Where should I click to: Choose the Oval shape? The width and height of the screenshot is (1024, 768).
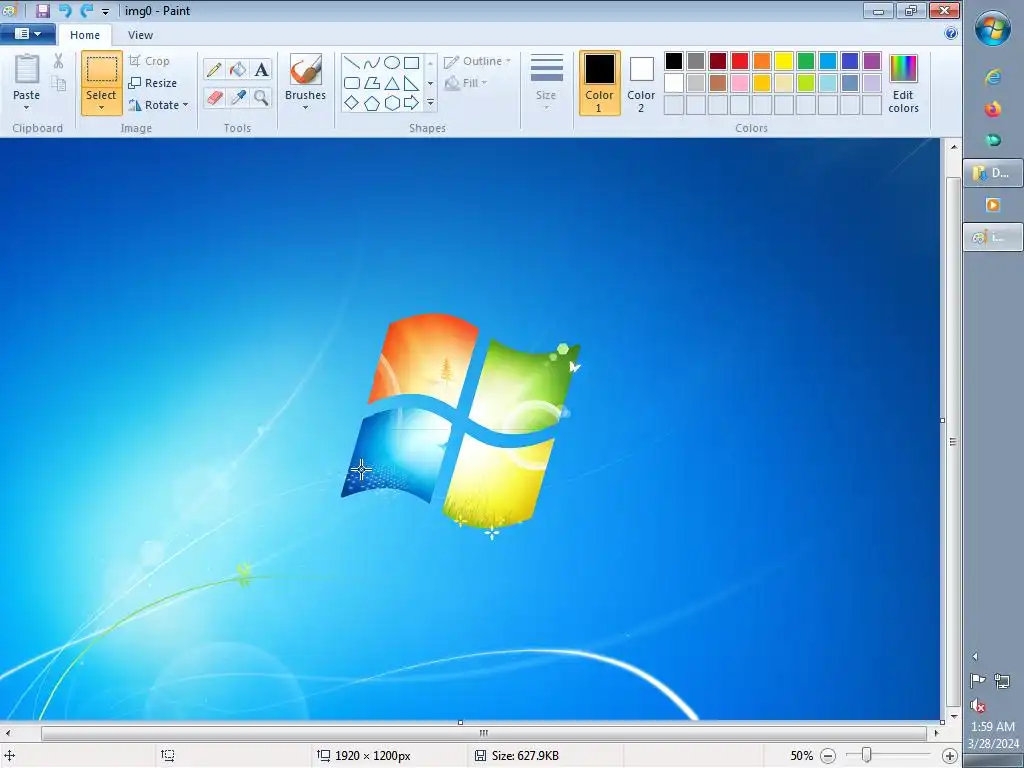tap(392, 63)
